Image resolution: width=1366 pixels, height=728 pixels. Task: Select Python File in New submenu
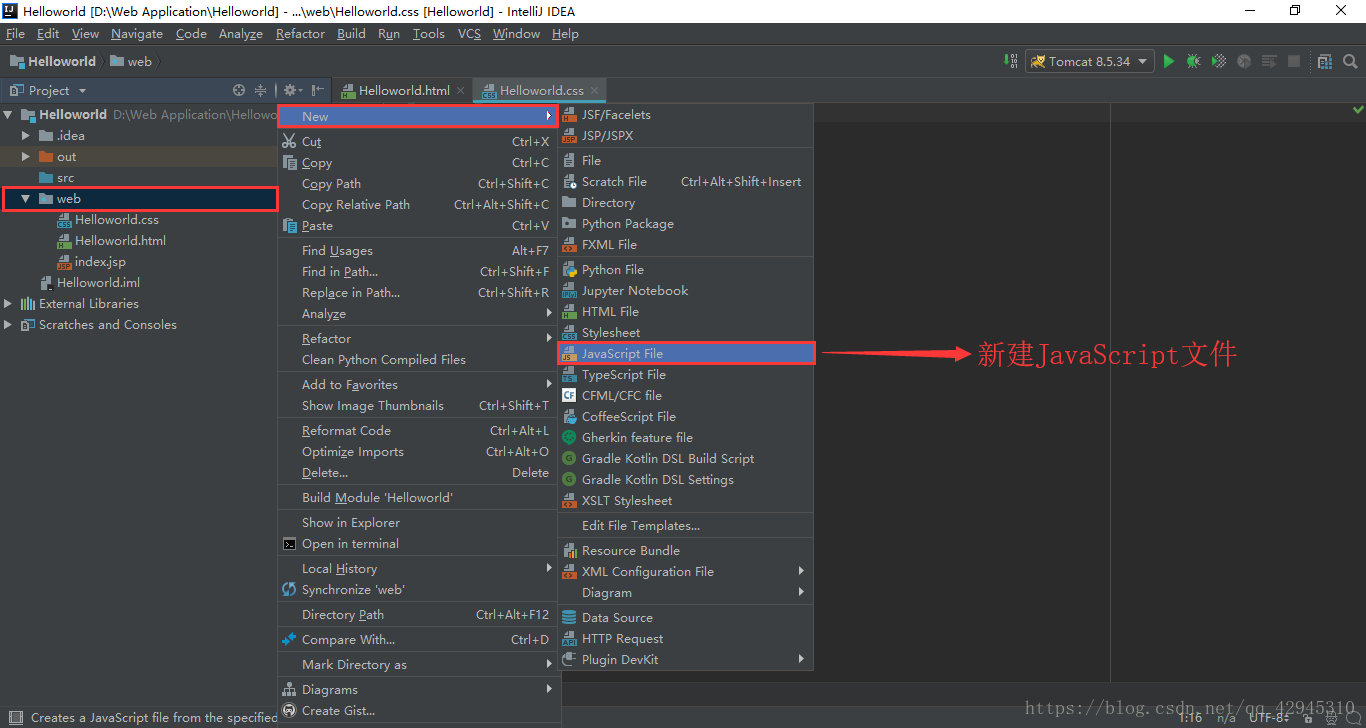pyautogui.click(x=685, y=270)
